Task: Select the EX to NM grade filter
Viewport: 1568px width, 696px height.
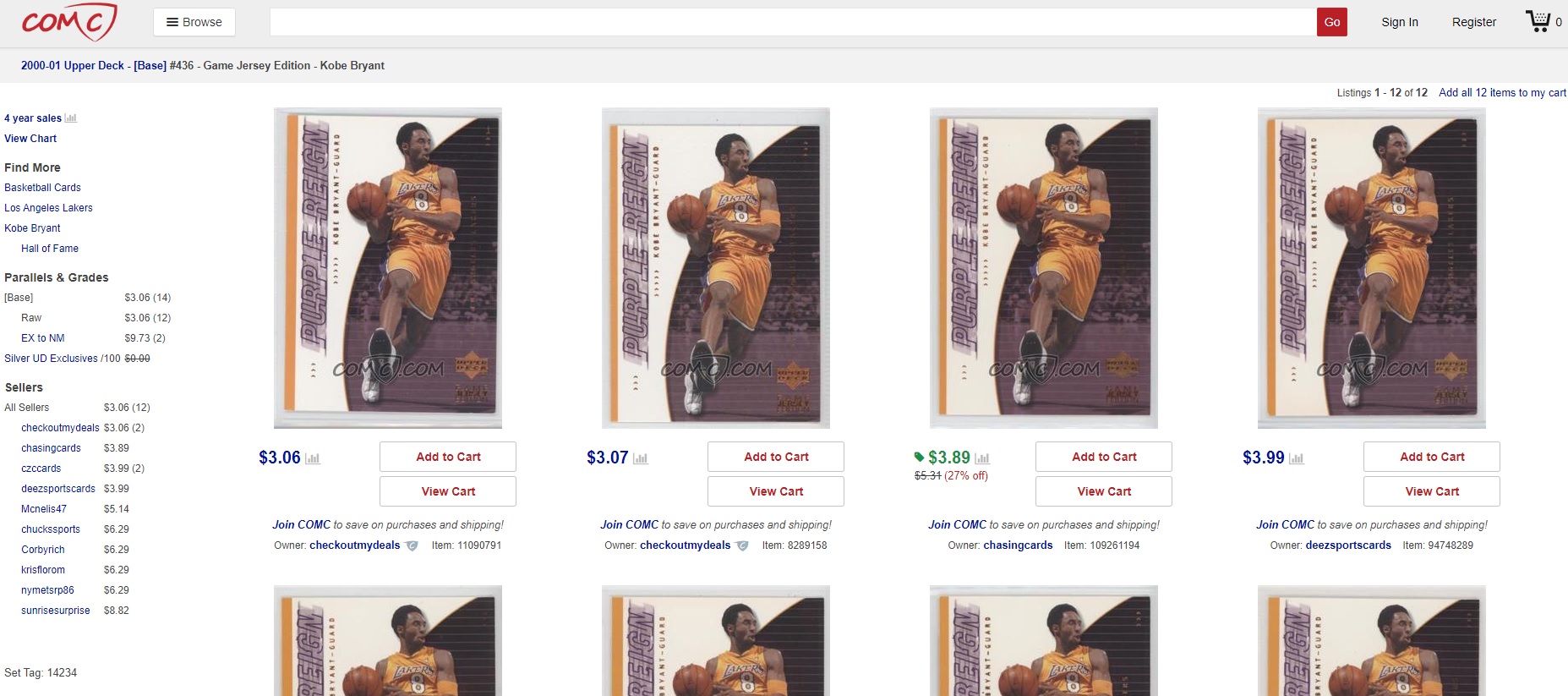Action: click(43, 338)
